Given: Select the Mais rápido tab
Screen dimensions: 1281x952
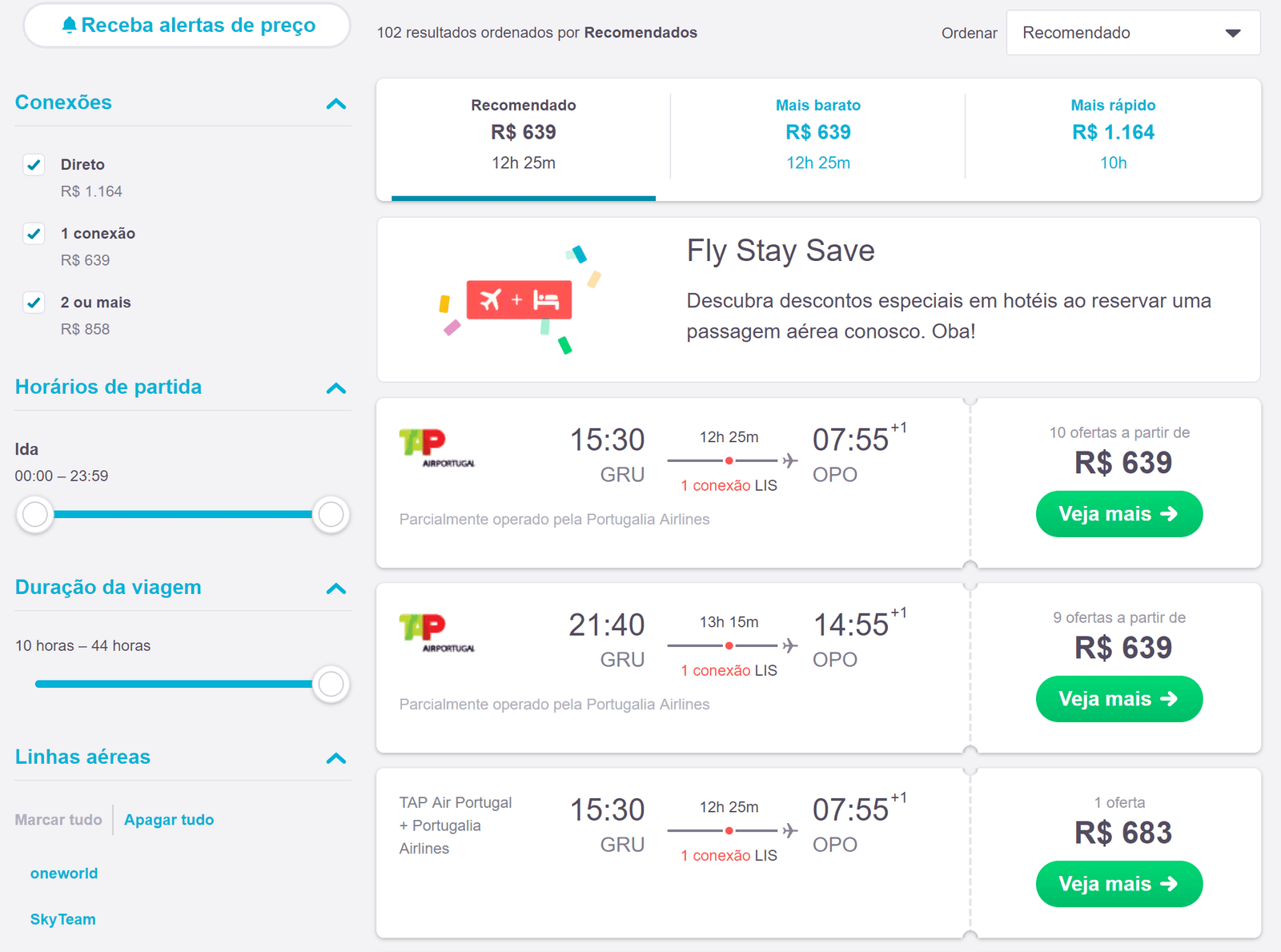Looking at the screenshot, I should pos(1113,134).
